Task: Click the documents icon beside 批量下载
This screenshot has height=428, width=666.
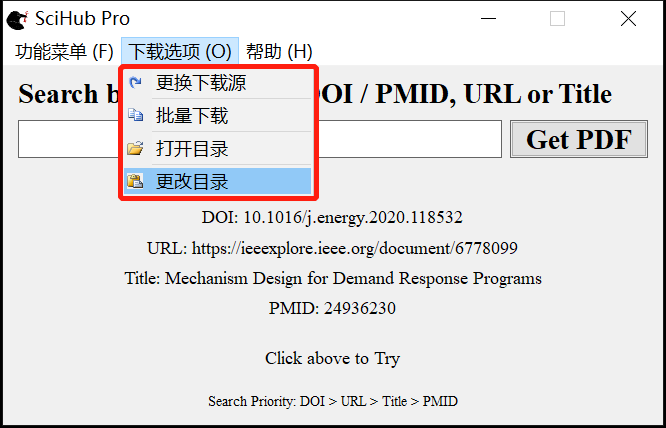Action: click(x=135, y=115)
